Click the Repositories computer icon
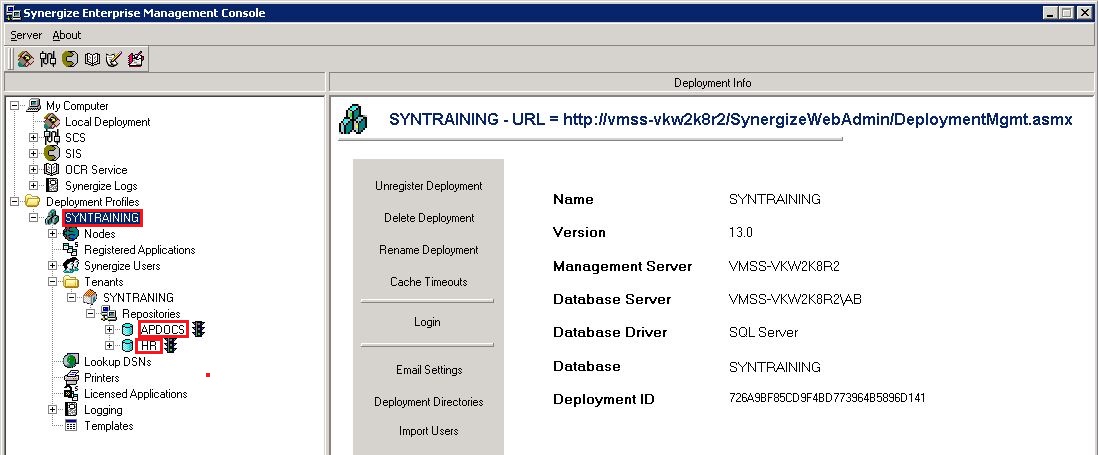This screenshot has height=455, width=1098. 109,314
